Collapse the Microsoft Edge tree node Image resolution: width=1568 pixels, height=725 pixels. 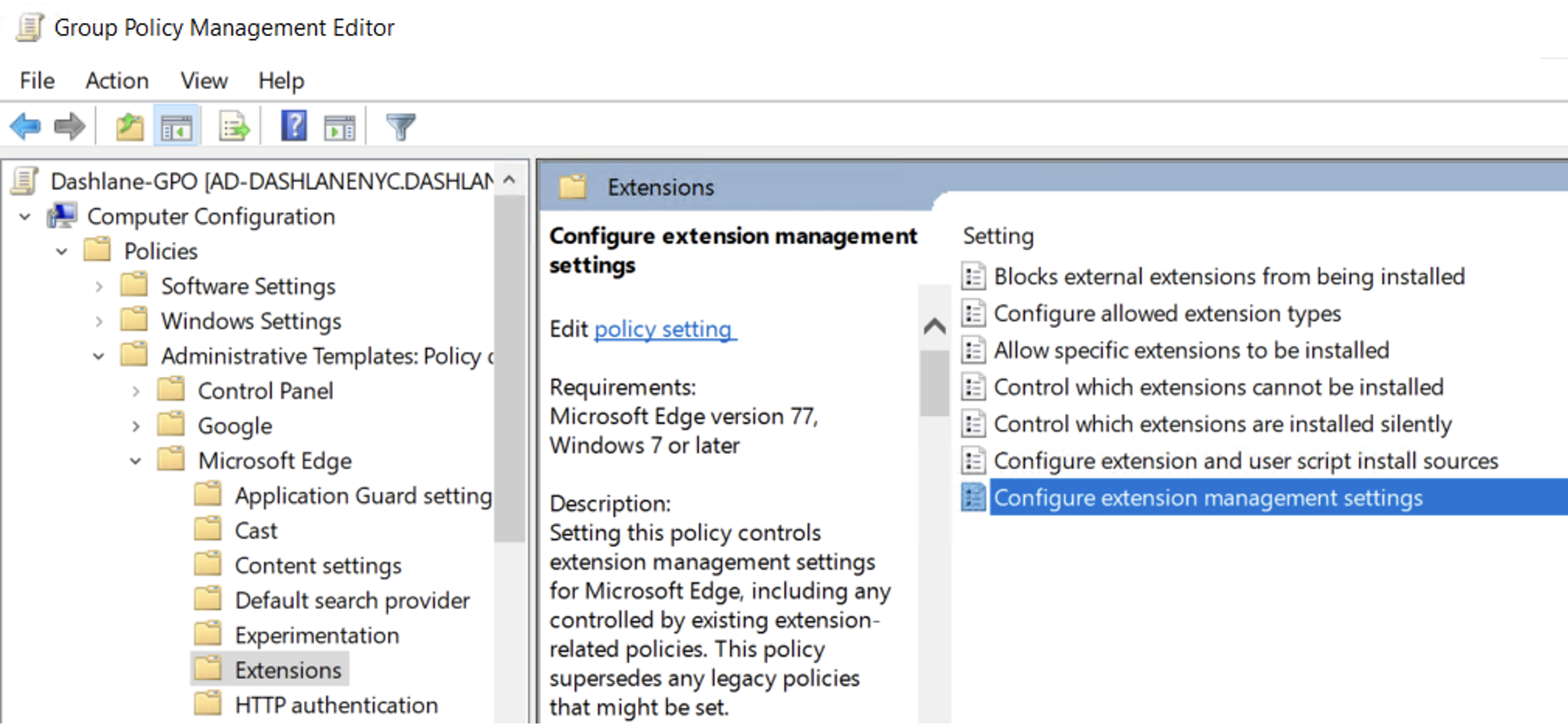pyautogui.click(x=136, y=461)
